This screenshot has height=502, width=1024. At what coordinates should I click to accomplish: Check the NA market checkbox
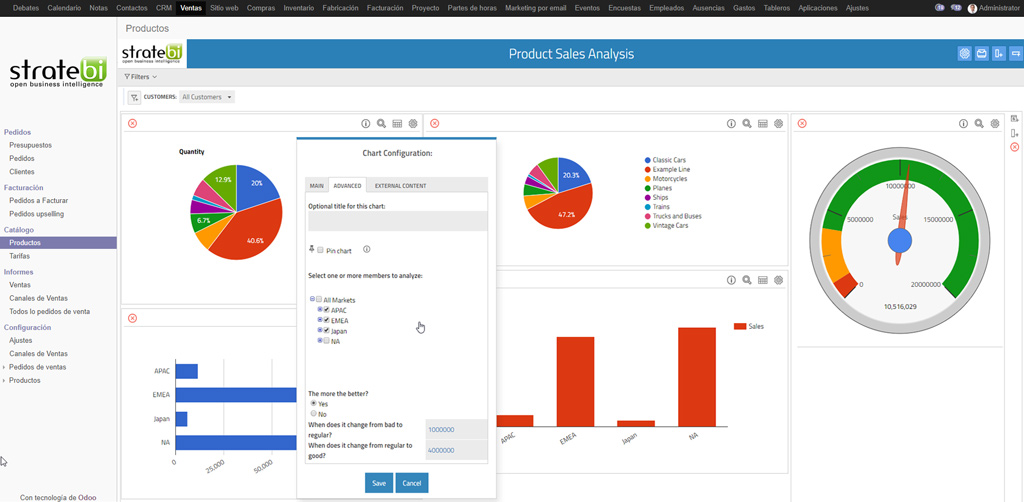(x=327, y=341)
